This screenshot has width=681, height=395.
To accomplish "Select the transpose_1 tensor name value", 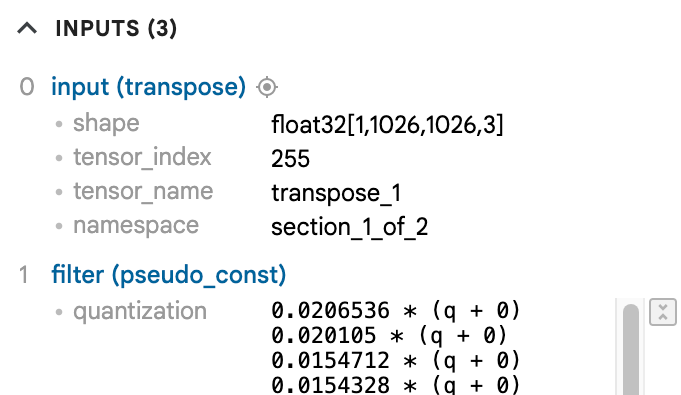I will point(336,193).
